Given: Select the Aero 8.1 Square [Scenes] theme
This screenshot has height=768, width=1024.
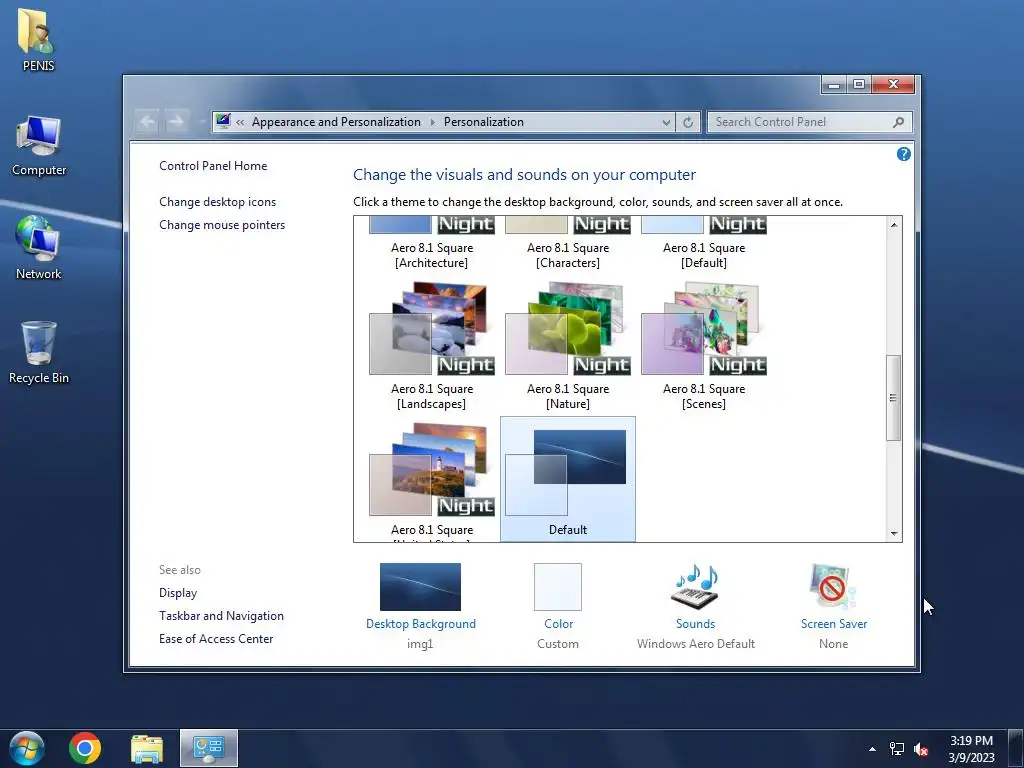Looking at the screenshot, I should 703,347.
